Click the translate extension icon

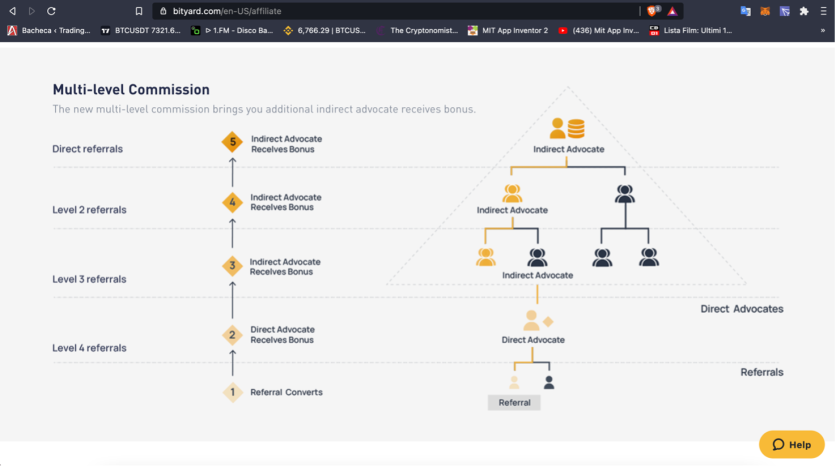745,11
